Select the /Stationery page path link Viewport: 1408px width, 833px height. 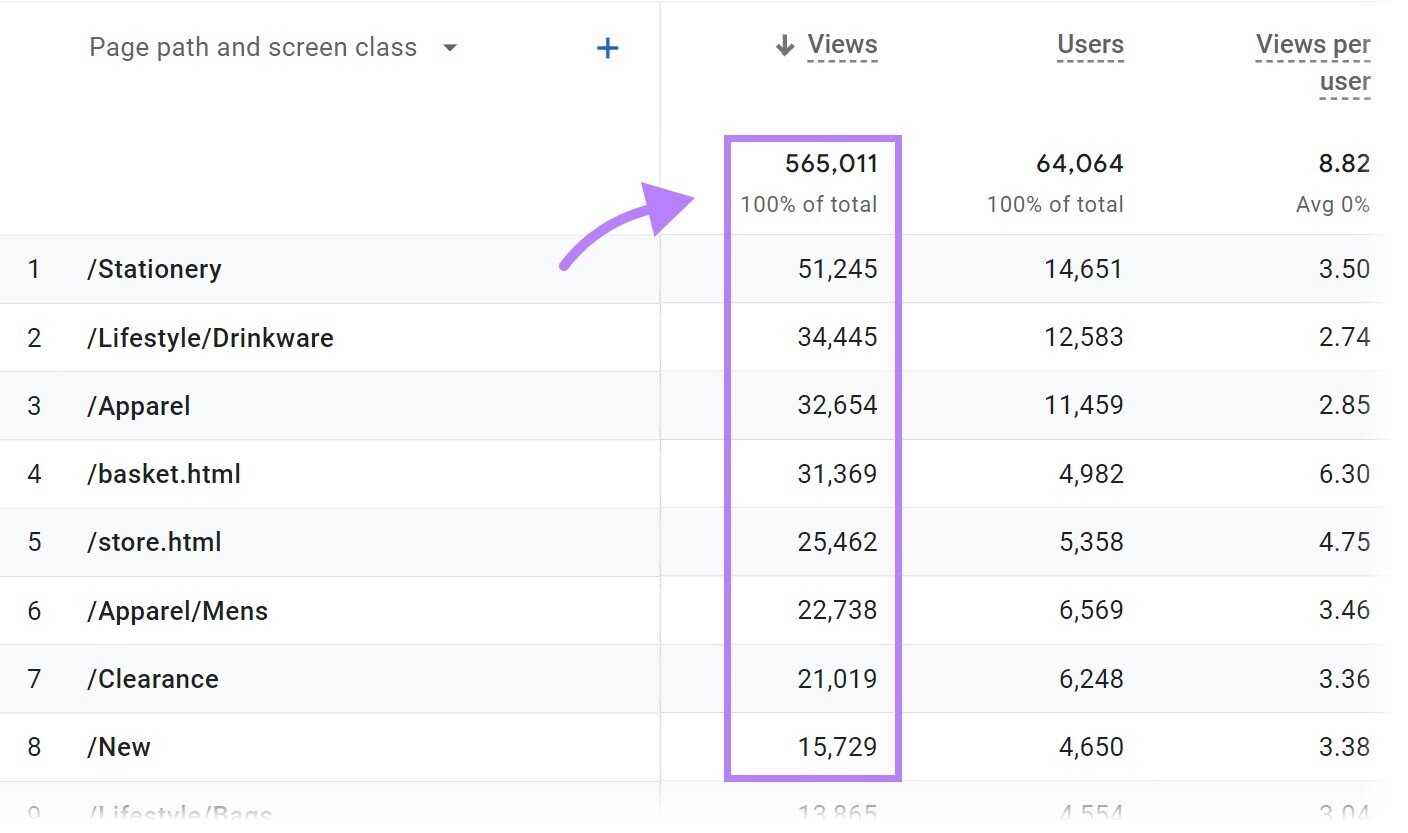coord(155,268)
